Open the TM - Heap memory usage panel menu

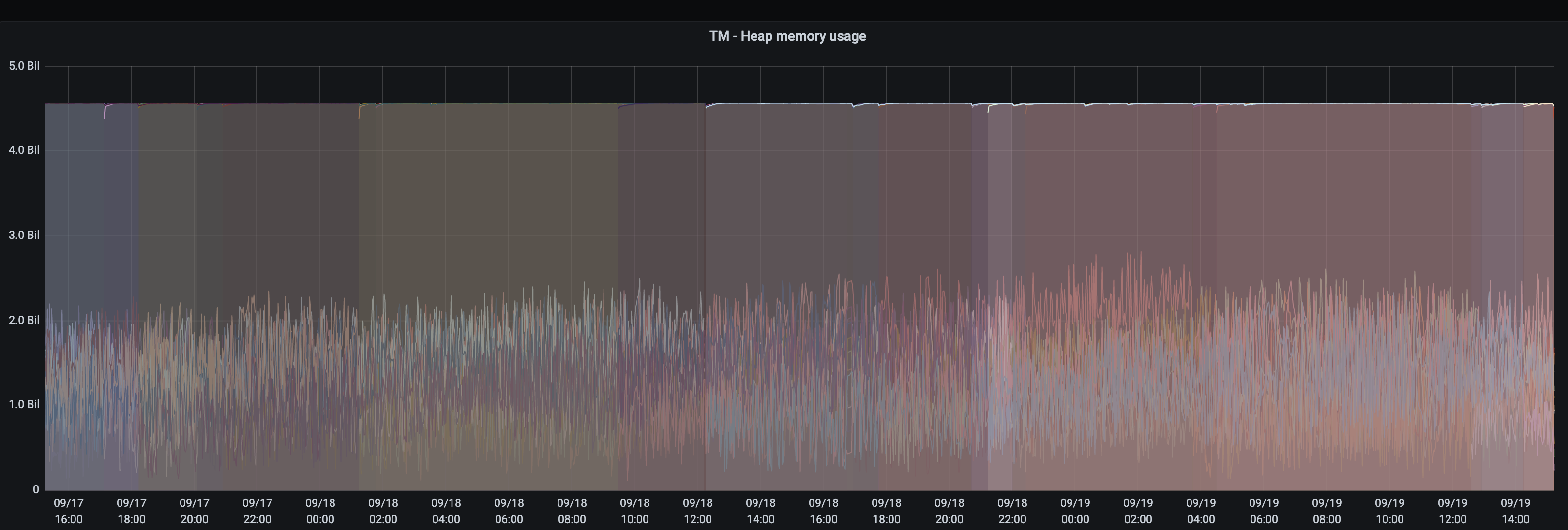(x=787, y=36)
